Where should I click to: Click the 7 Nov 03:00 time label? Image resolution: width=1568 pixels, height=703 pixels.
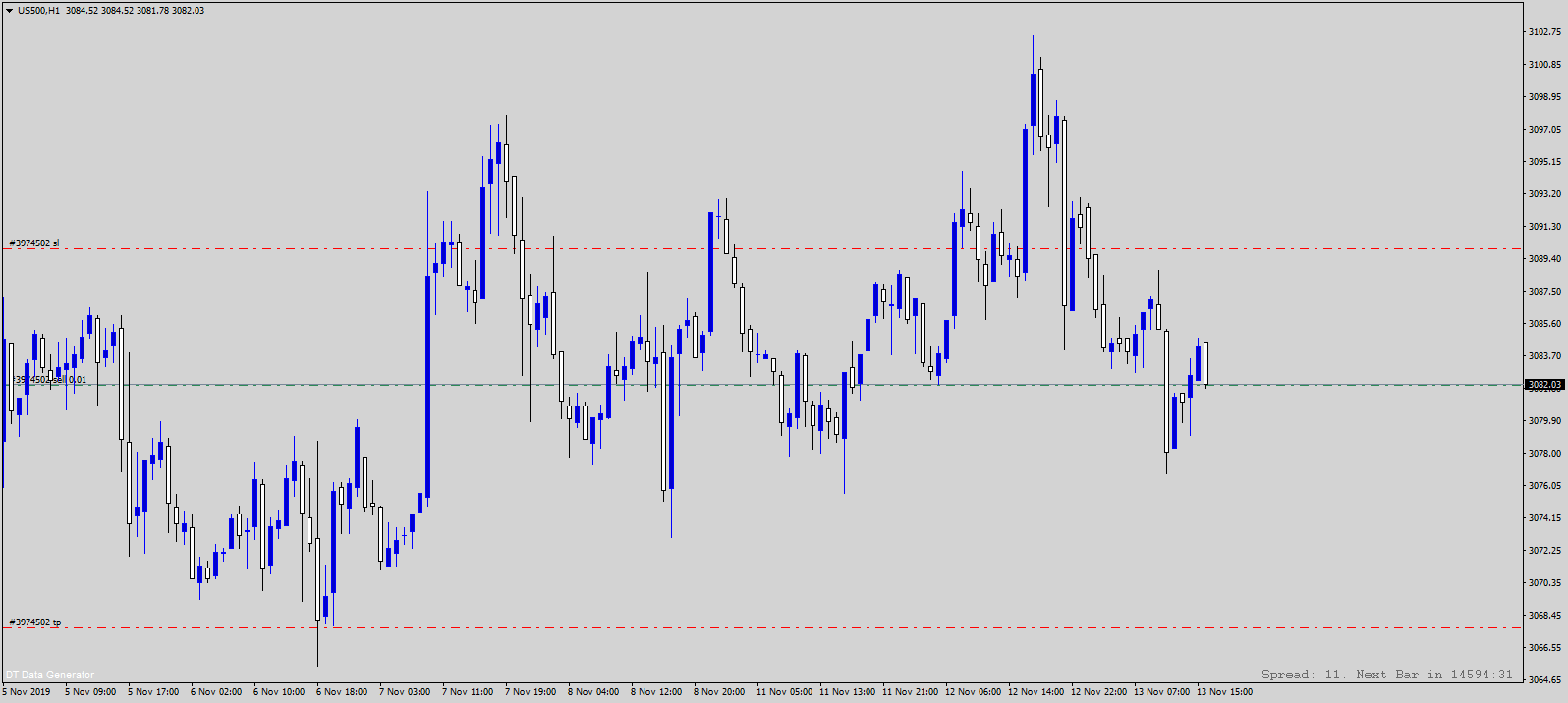click(x=405, y=692)
